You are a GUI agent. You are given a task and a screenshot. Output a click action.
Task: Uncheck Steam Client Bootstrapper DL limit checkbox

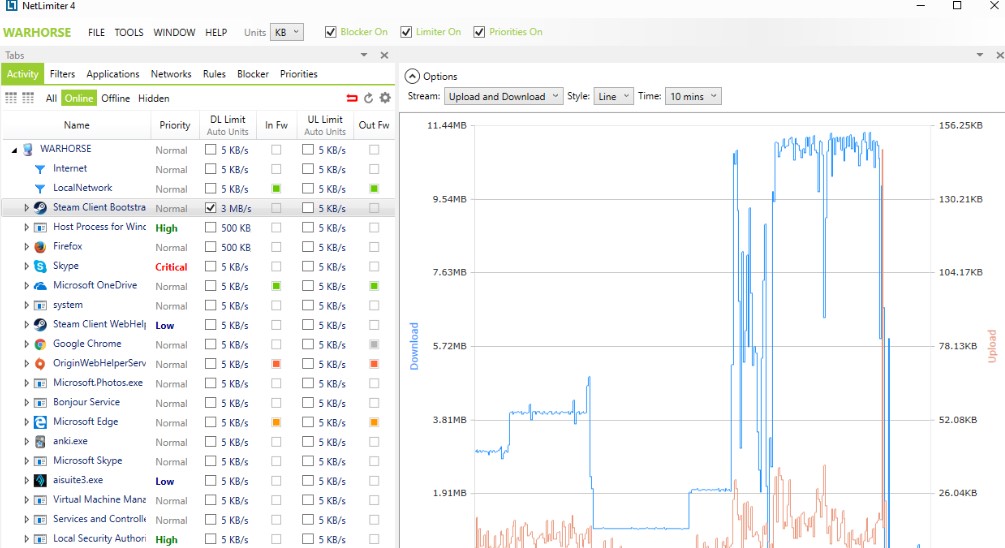pos(210,208)
